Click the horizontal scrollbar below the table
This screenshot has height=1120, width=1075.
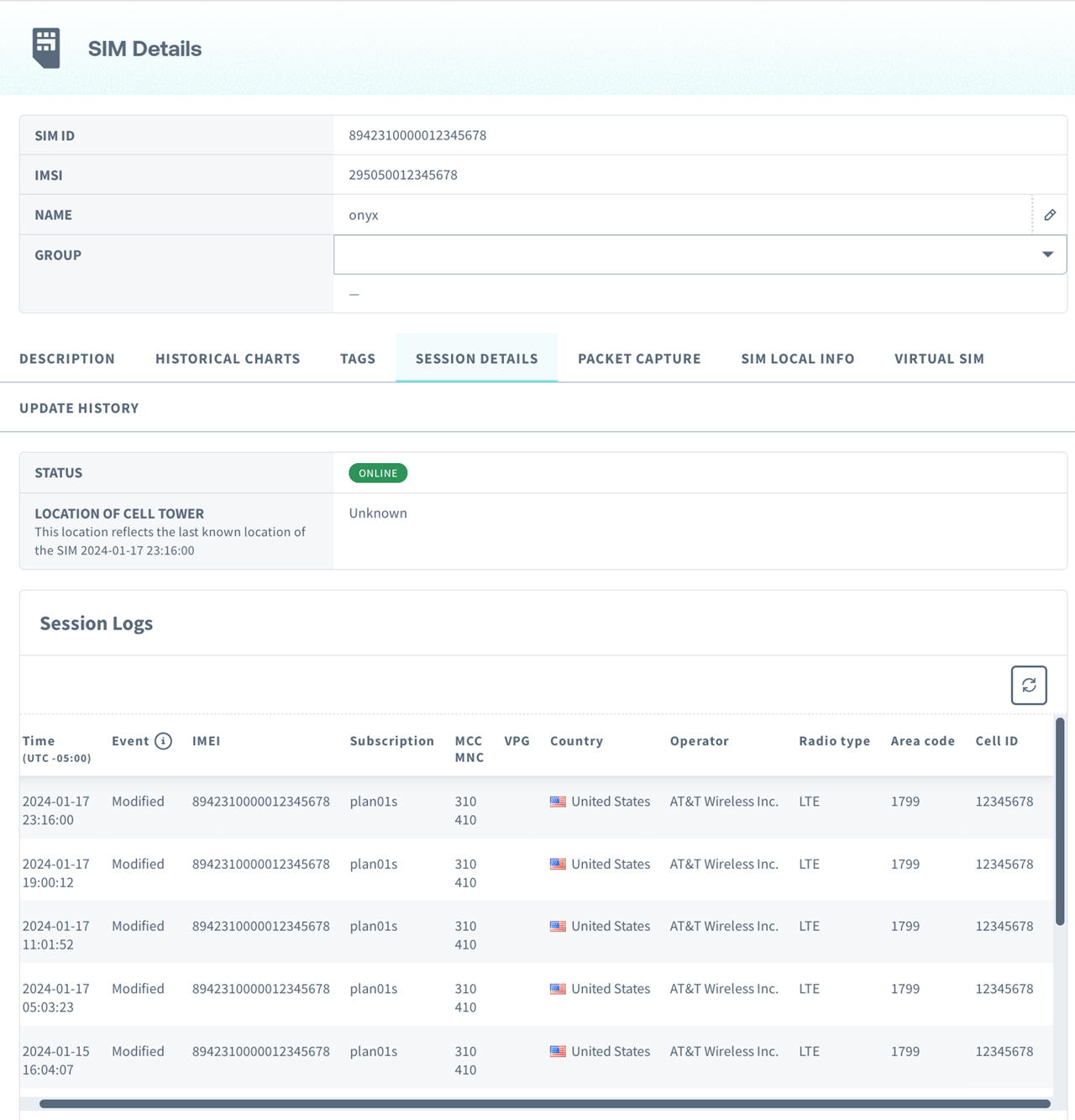(544, 1103)
